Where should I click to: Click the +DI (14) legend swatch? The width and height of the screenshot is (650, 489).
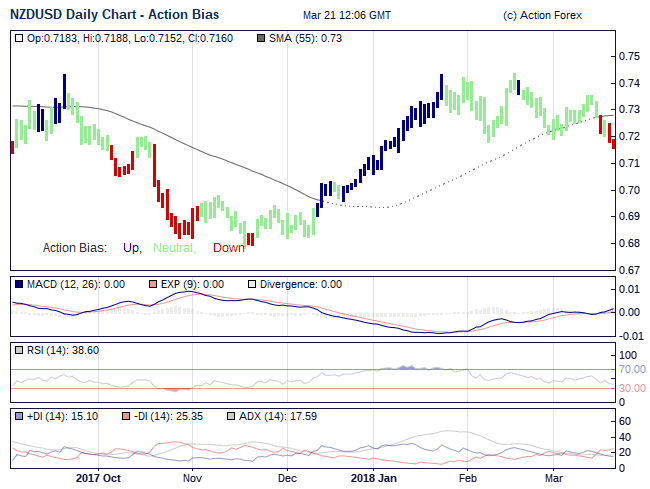tap(19, 416)
